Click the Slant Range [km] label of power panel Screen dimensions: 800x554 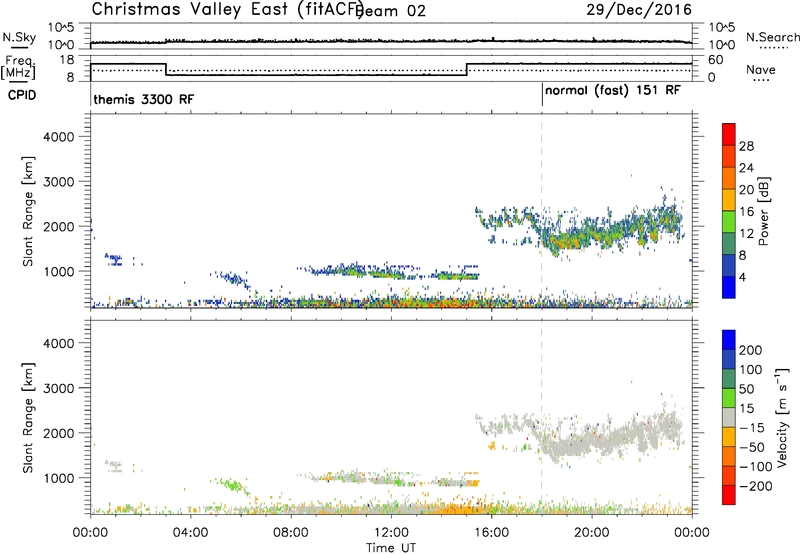[x=28, y=211]
